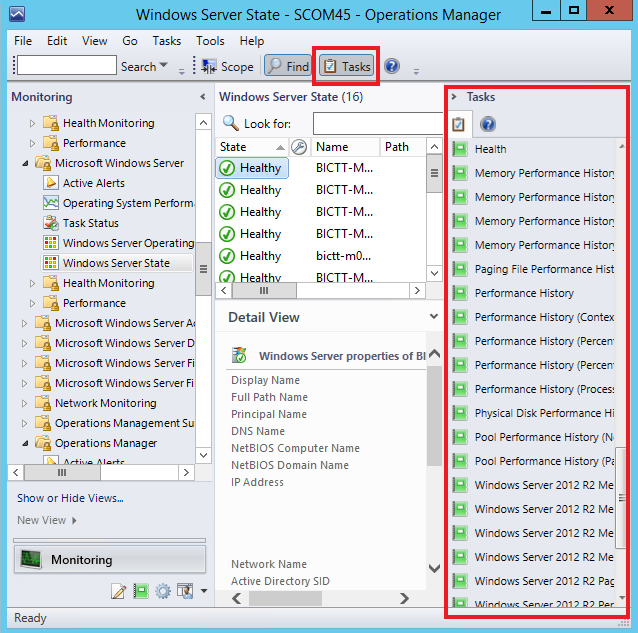Open the Go menu

pos(130,41)
